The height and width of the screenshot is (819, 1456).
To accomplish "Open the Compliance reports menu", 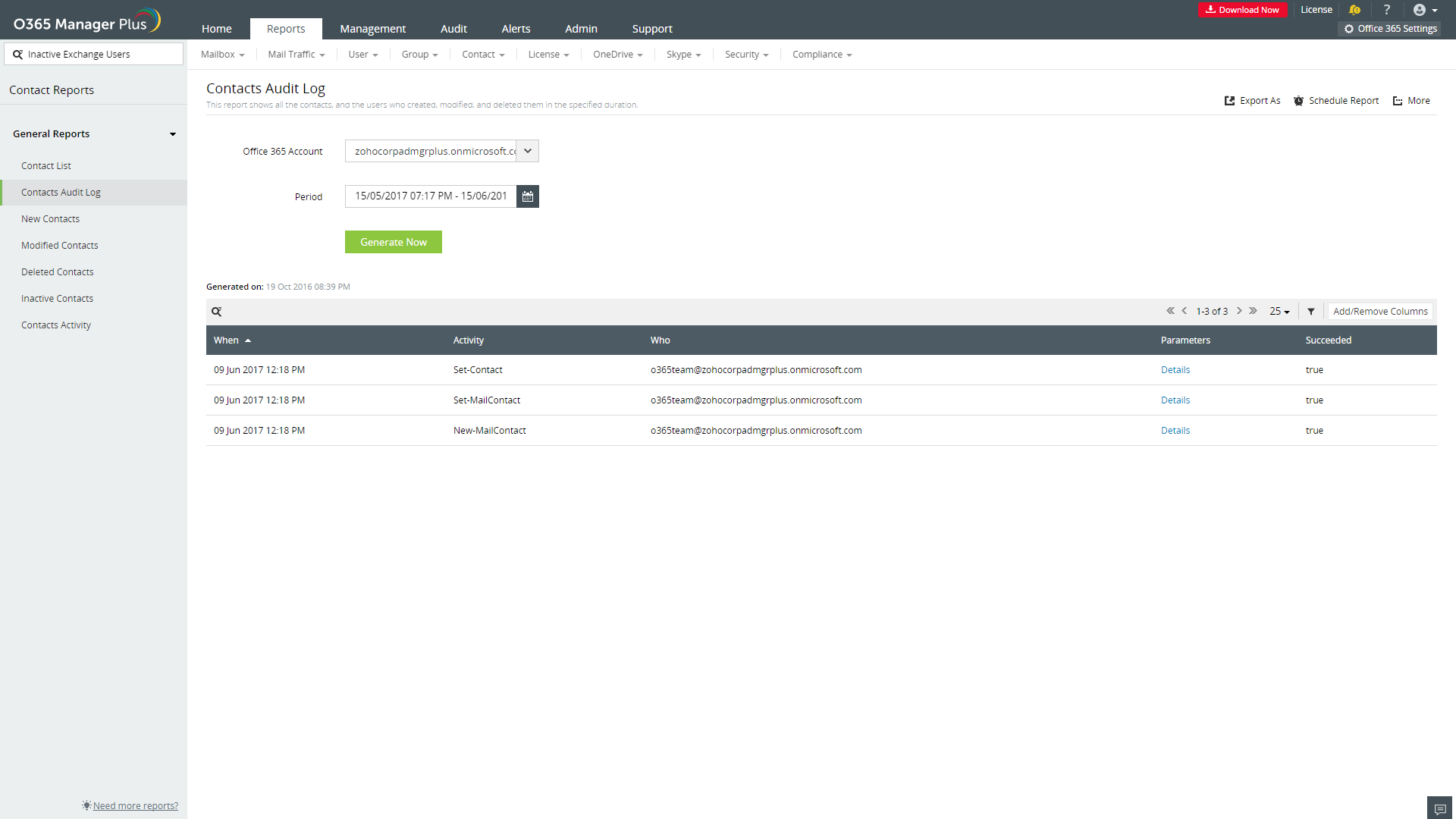I will tap(821, 54).
